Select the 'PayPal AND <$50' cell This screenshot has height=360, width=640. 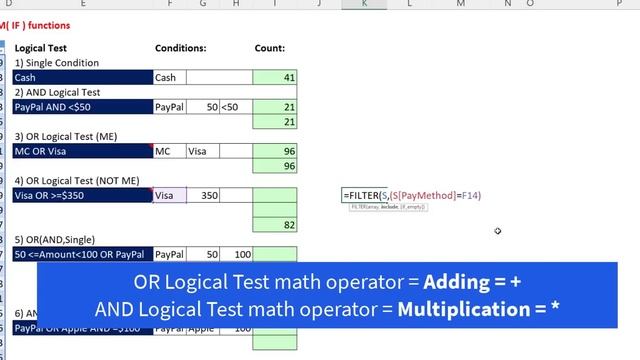tap(83, 107)
